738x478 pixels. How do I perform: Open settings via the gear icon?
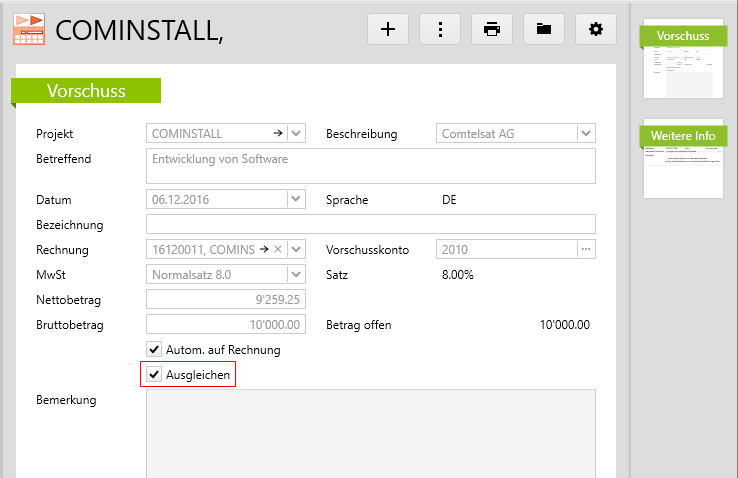[x=596, y=29]
